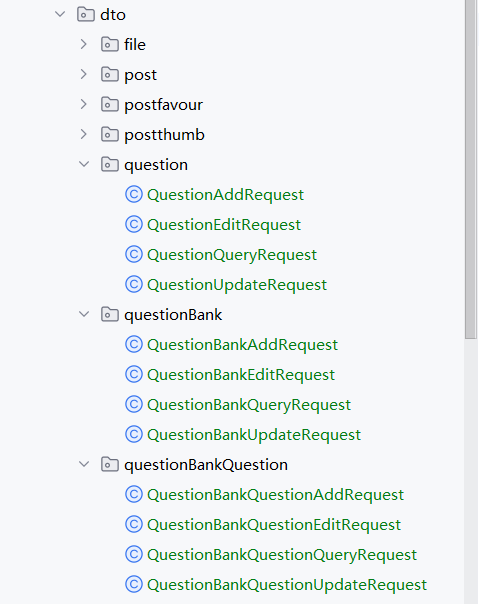Expand the post folder arrow

[84, 74]
